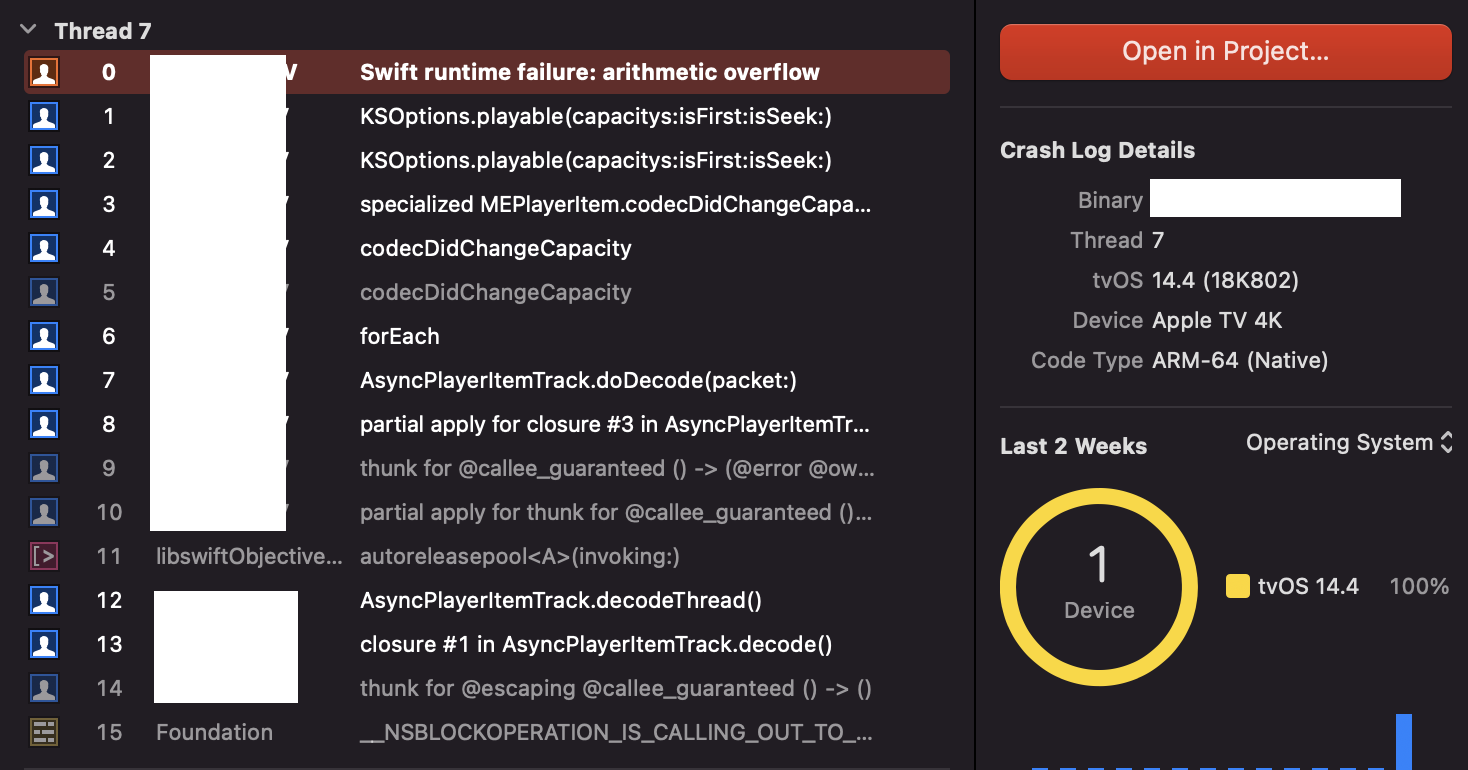Click the yellow tvOS 14.4 legend swatch
Image resolution: width=1468 pixels, height=770 pixels.
[1238, 586]
